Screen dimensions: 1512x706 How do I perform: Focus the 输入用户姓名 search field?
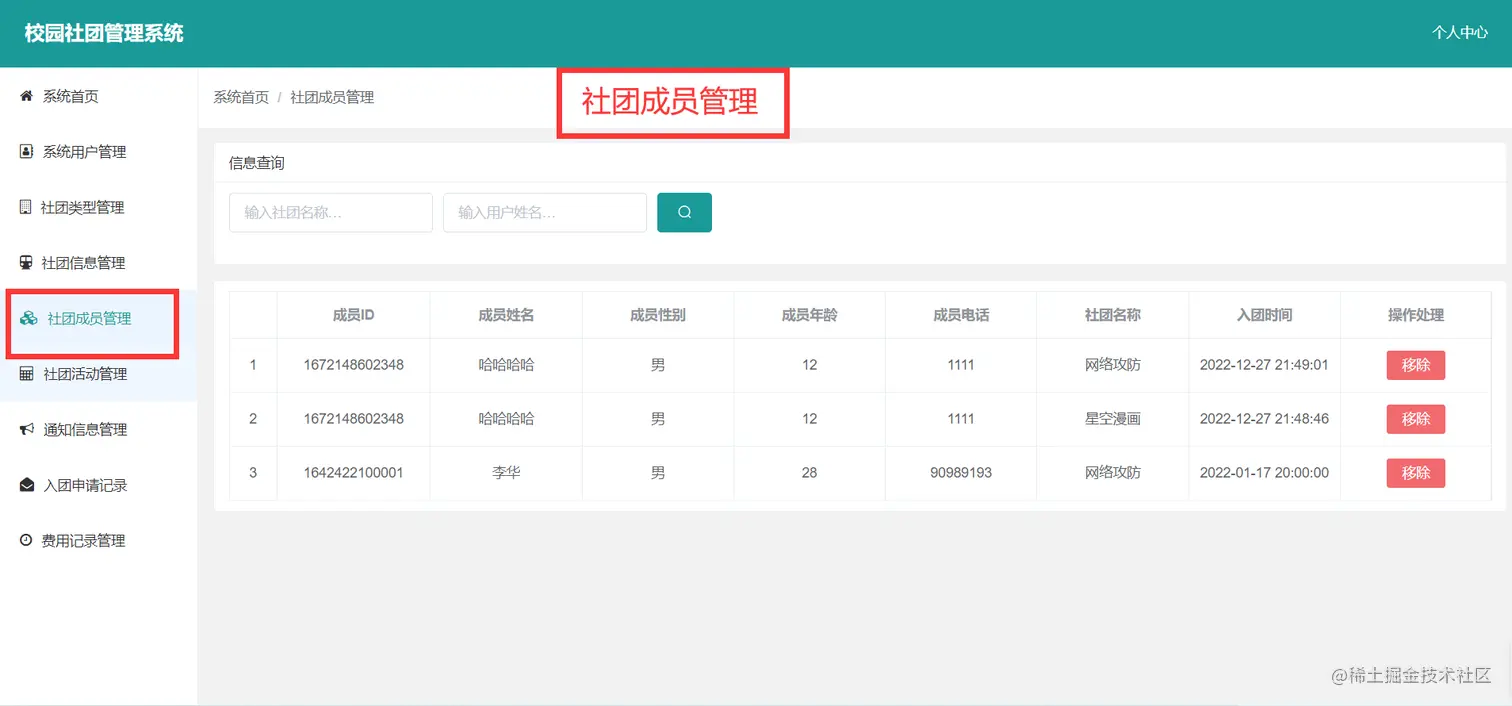(x=545, y=212)
